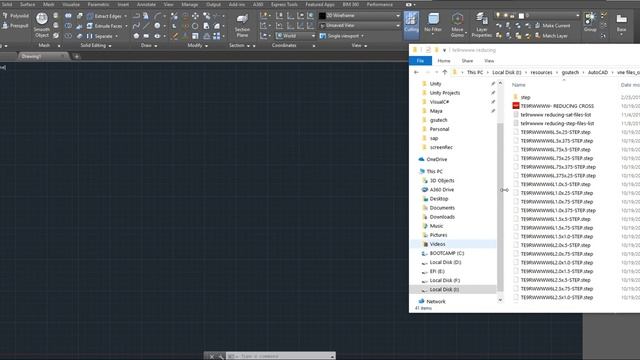Click Back arrow in File Explorer

click(x=416, y=72)
